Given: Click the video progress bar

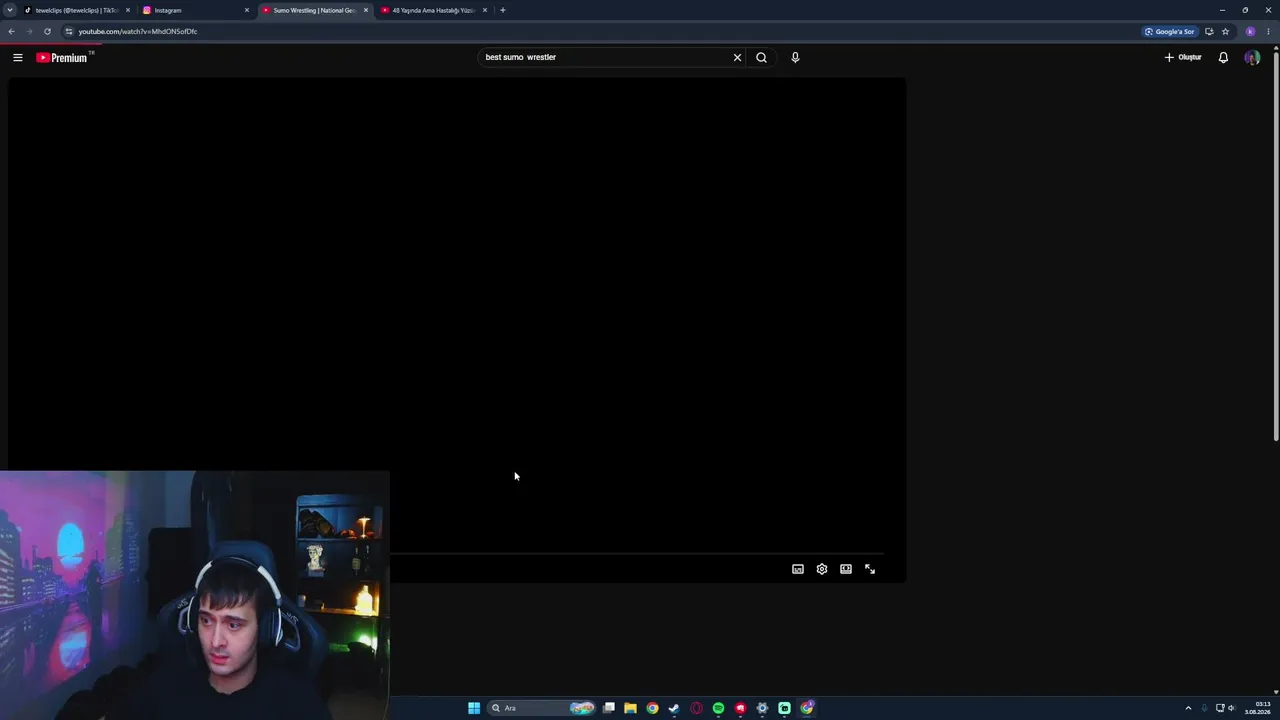Looking at the screenshot, I should [636, 553].
